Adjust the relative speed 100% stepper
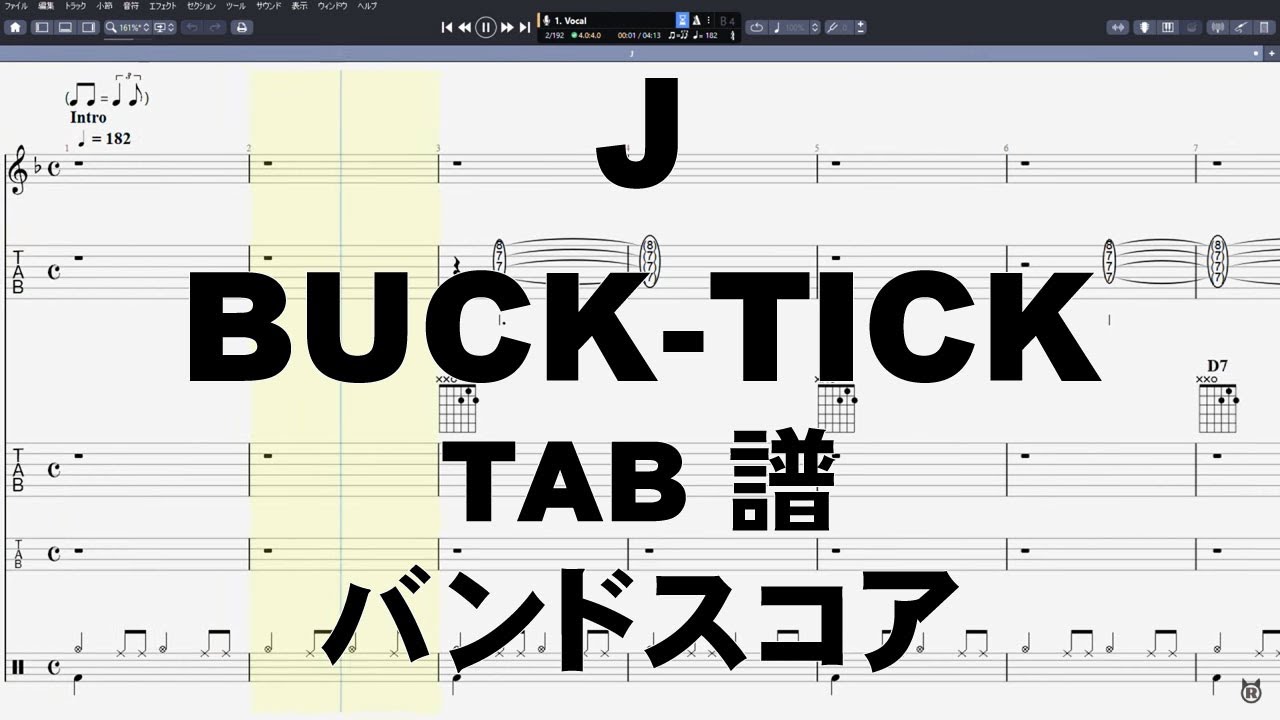 [x=815, y=28]
